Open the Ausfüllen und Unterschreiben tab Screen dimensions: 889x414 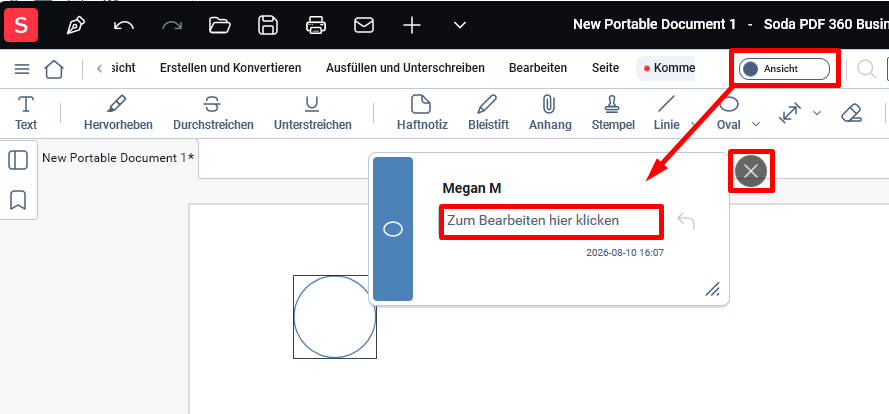pyautogui.click(x=405, y=68)
